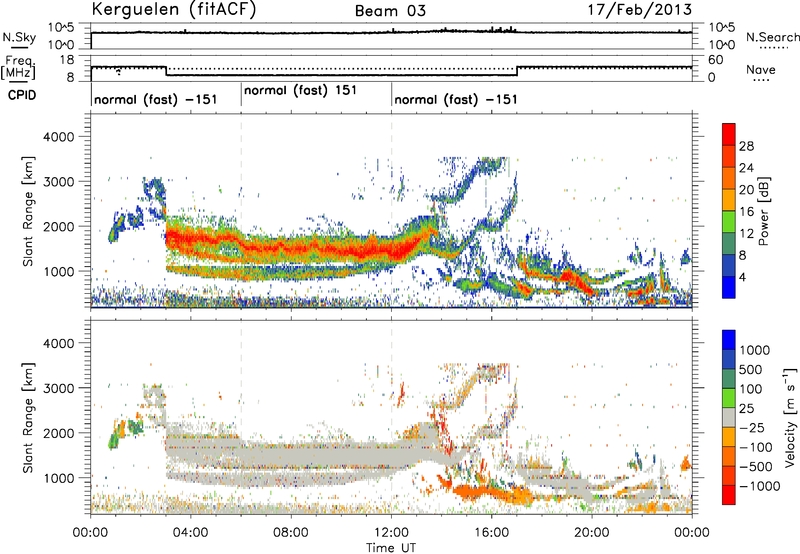800x554 pixels.
Task: Click the bright blue top Velocity color bar segment
Action: click(x=729, y=340)
